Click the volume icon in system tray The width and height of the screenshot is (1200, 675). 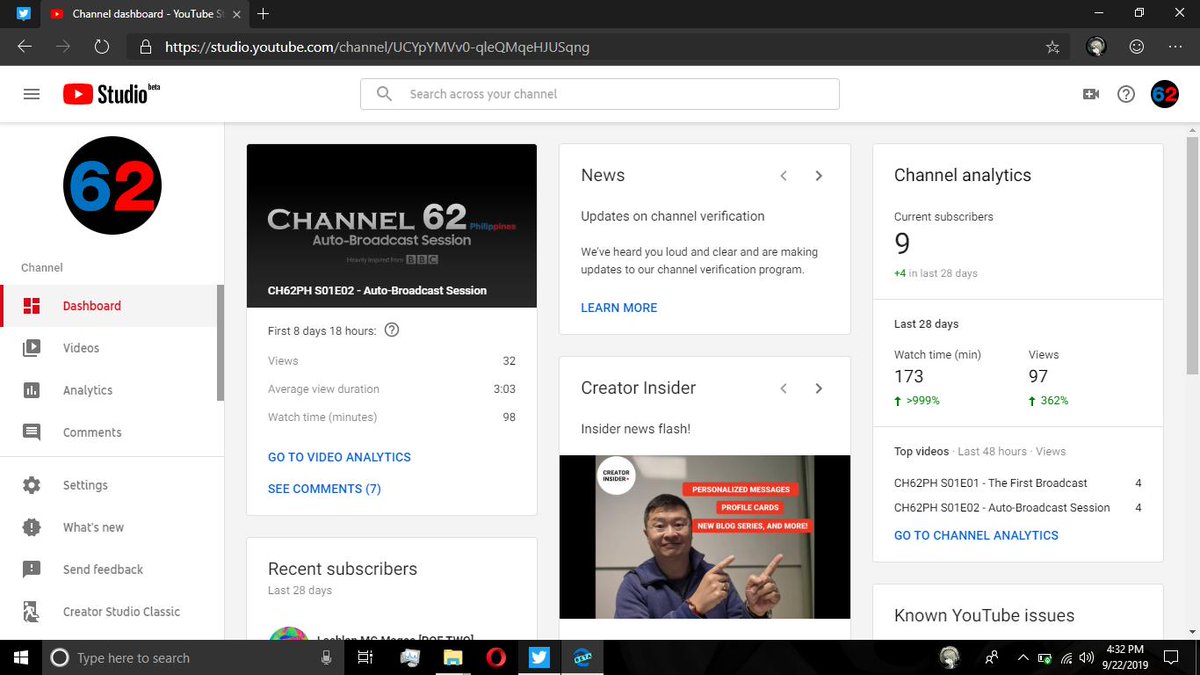tap(1087, 658)
